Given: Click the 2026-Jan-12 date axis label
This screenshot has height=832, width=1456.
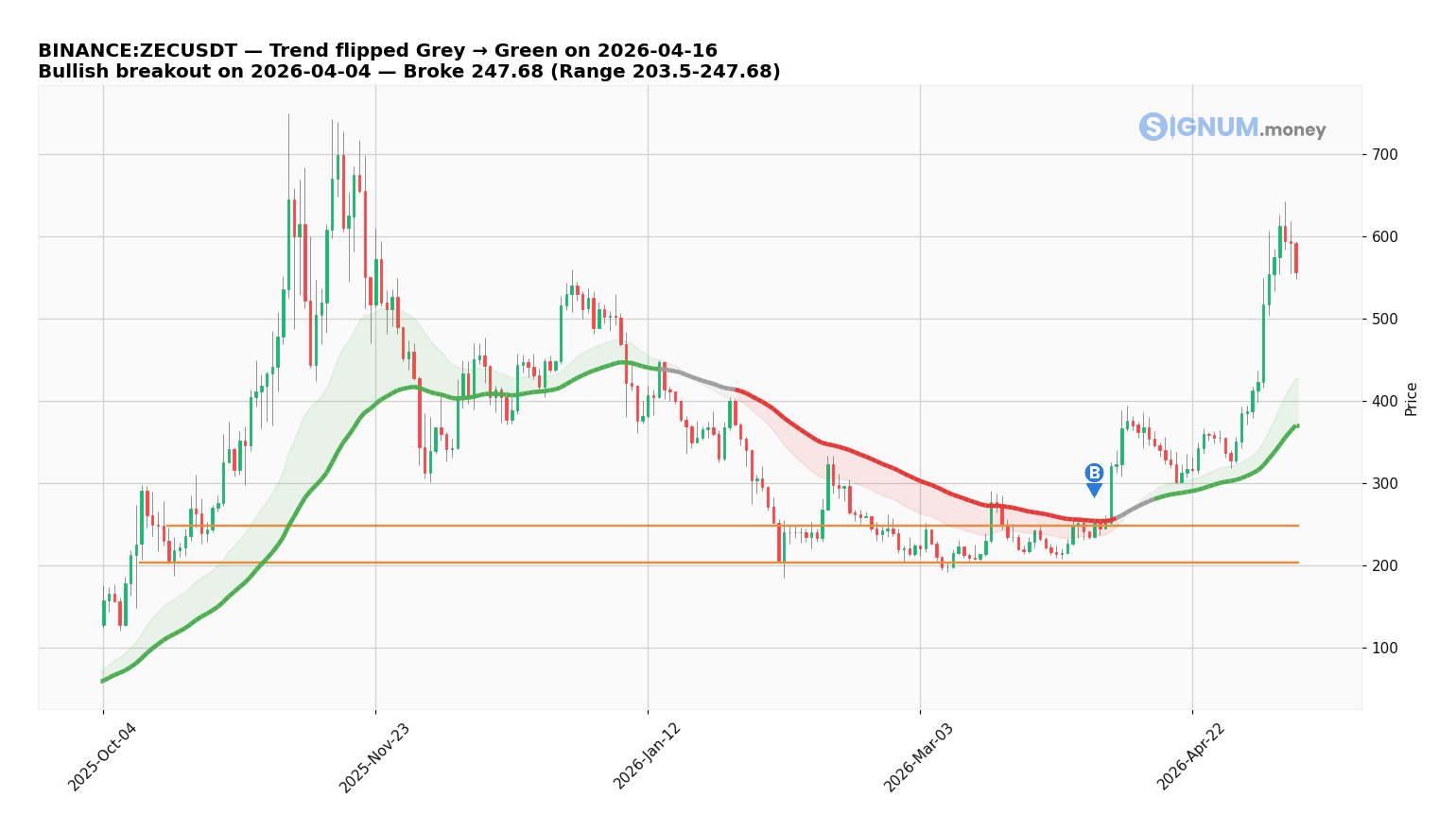Looking at the screenshot, I should click(647, 757).
